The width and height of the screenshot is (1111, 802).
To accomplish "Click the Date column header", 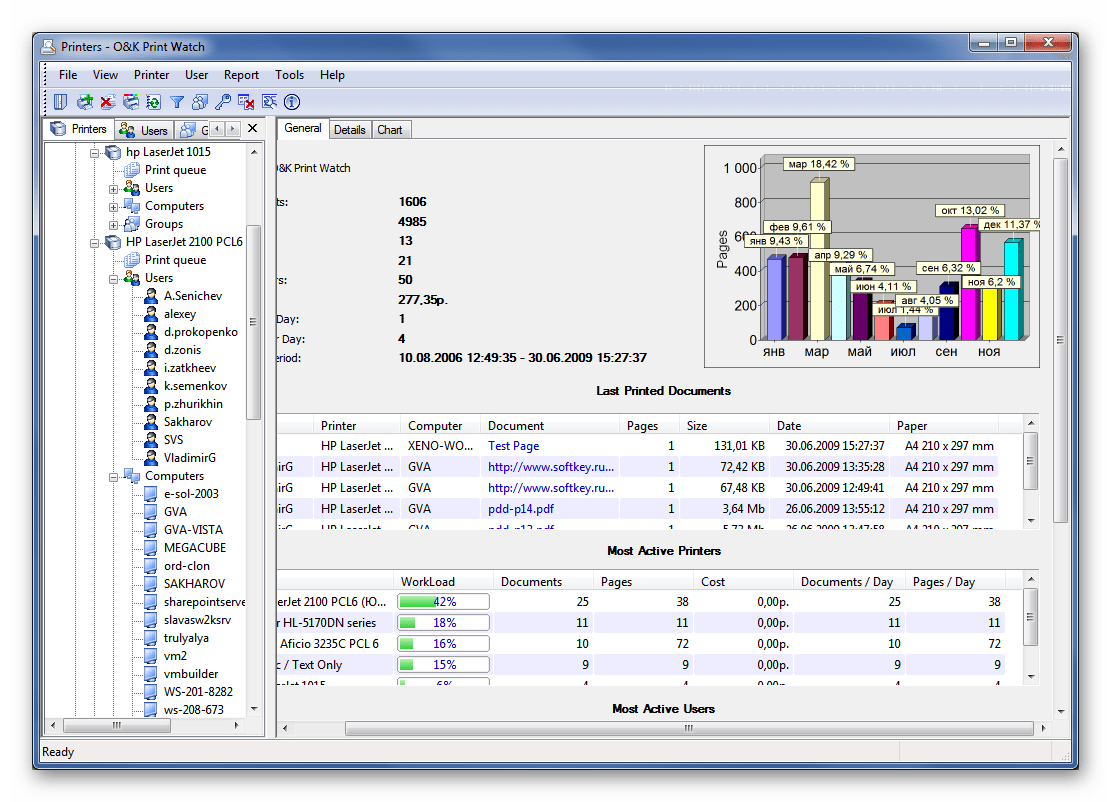I will click(x=828, y=426).
